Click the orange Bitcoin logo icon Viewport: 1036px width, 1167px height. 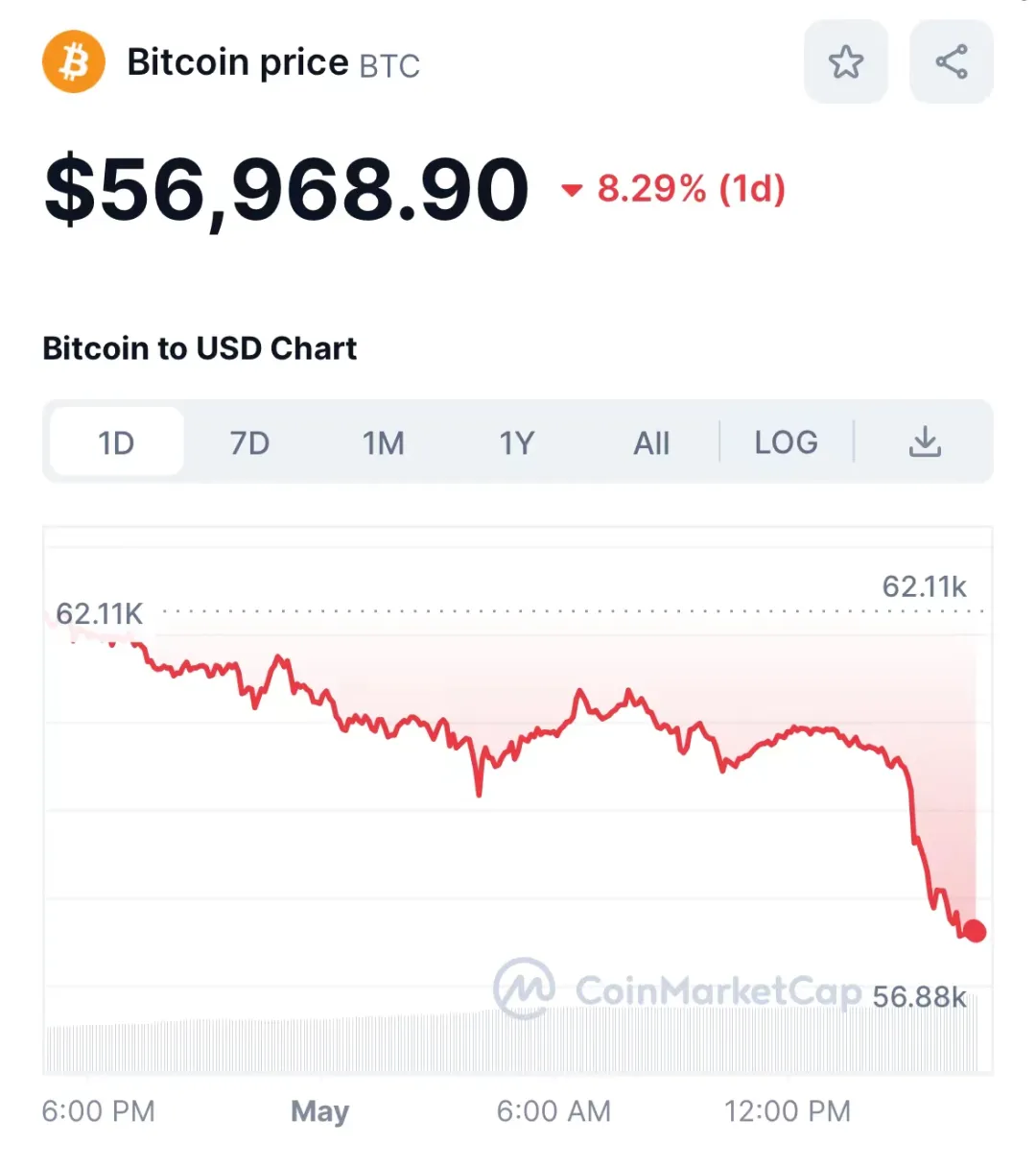click(x=73, y=62)
